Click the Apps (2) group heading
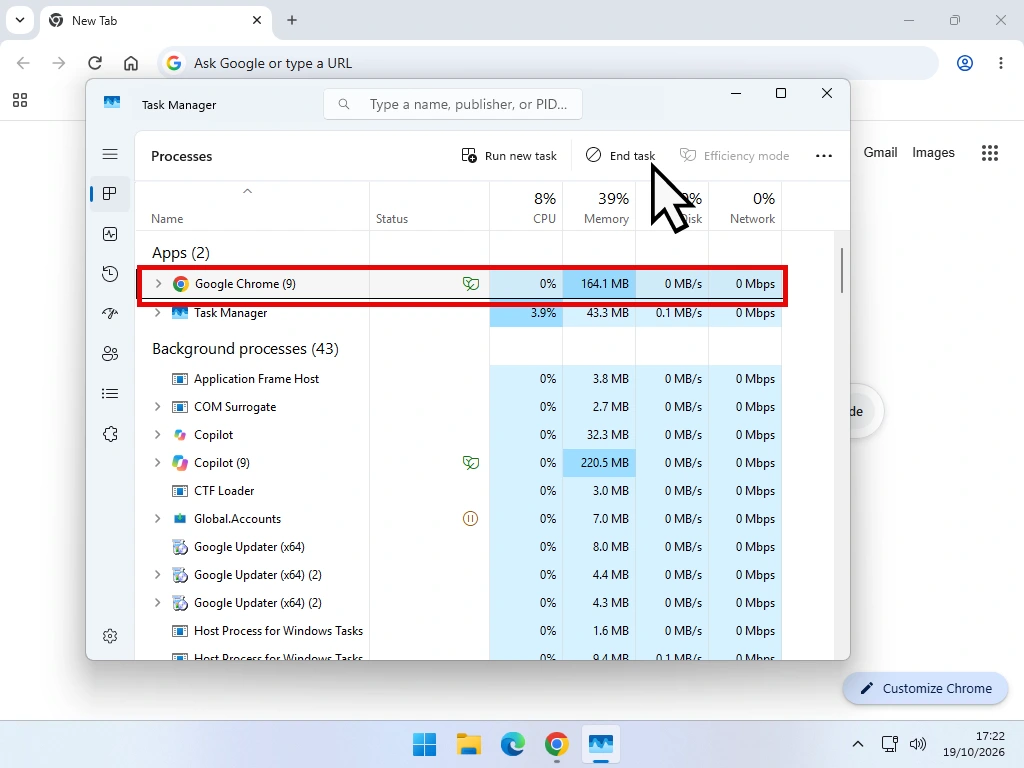The image size is (1024, 768). click(x=181, y=253)
